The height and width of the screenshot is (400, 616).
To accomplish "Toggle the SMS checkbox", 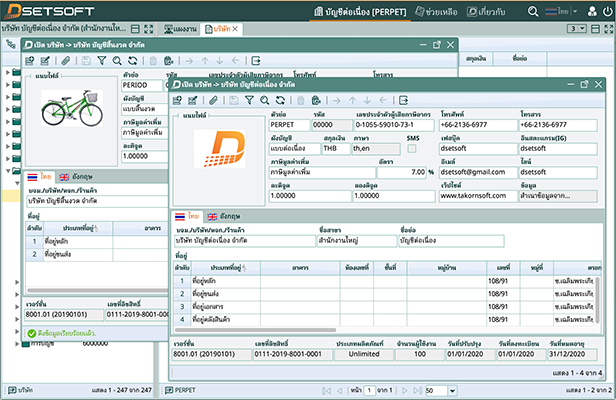I will click(x=411, y=148).
